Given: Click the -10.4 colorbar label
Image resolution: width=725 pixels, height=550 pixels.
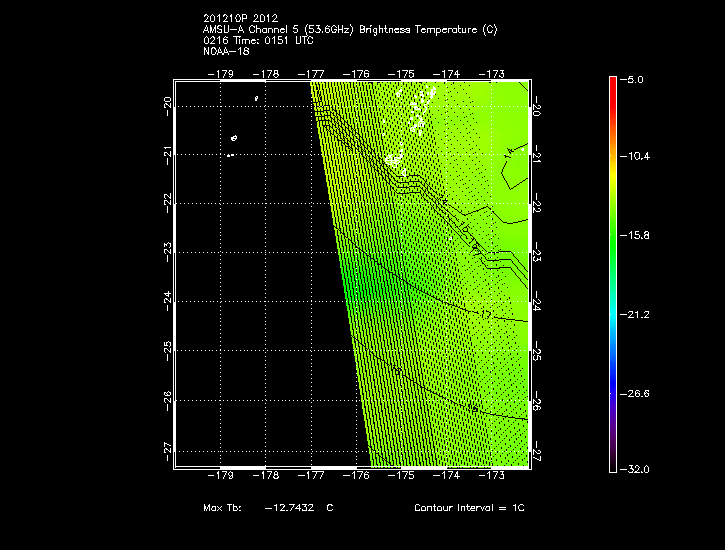Looking at the screenshot, I should tap(636, 157).
